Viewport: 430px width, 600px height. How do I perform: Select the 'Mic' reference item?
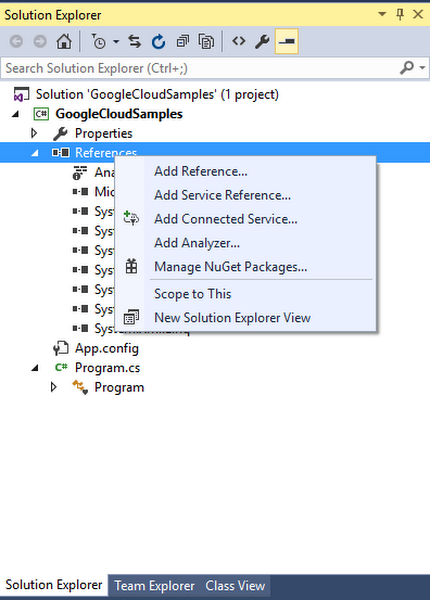point(104,191)
